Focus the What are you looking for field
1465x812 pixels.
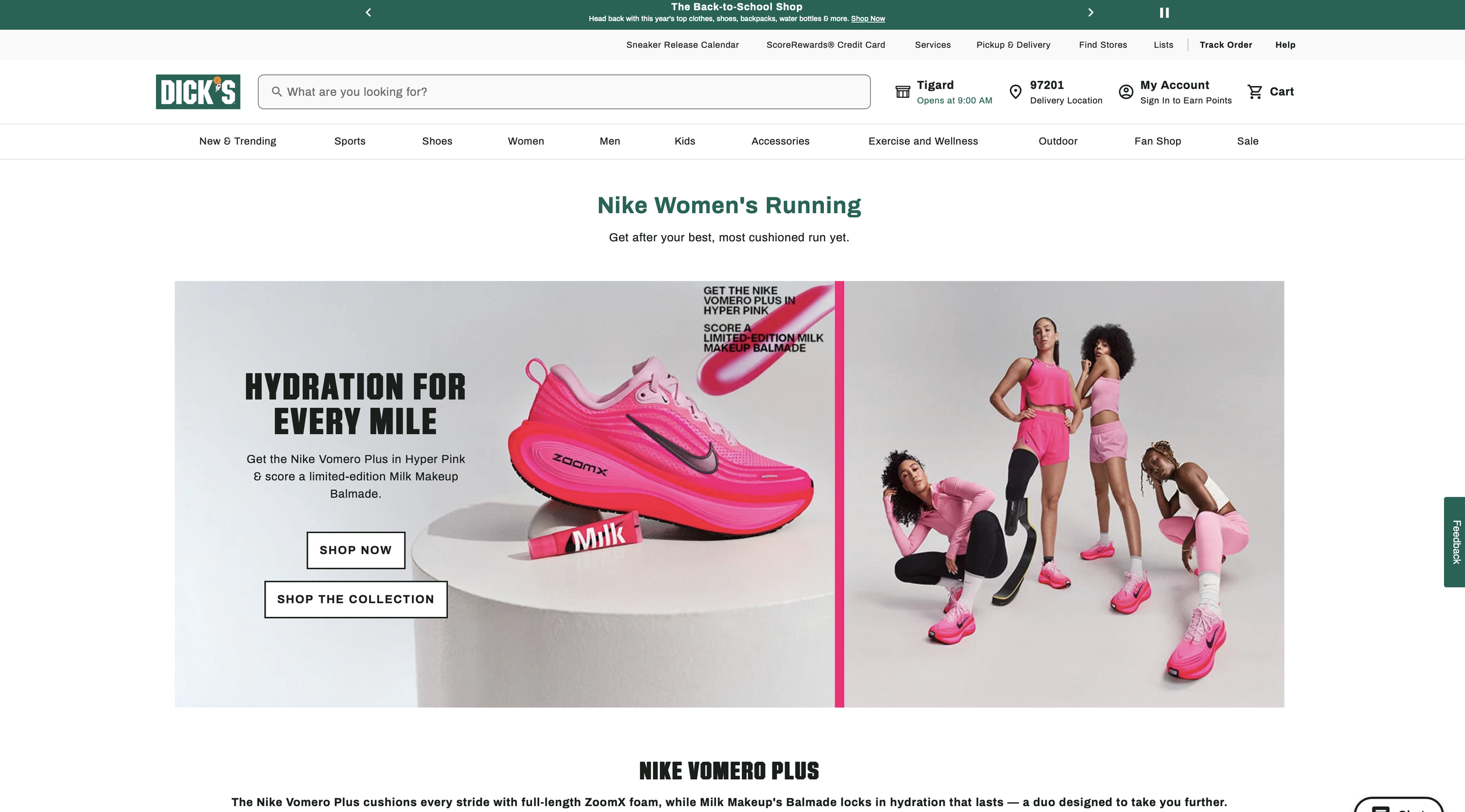click(x=564, y=91)
